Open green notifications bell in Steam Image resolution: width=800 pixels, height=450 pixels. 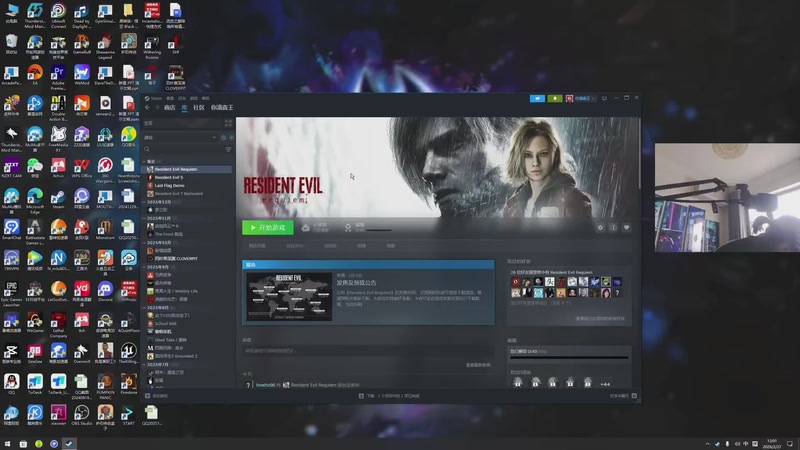pyautogui.click(x=555, y=98)
